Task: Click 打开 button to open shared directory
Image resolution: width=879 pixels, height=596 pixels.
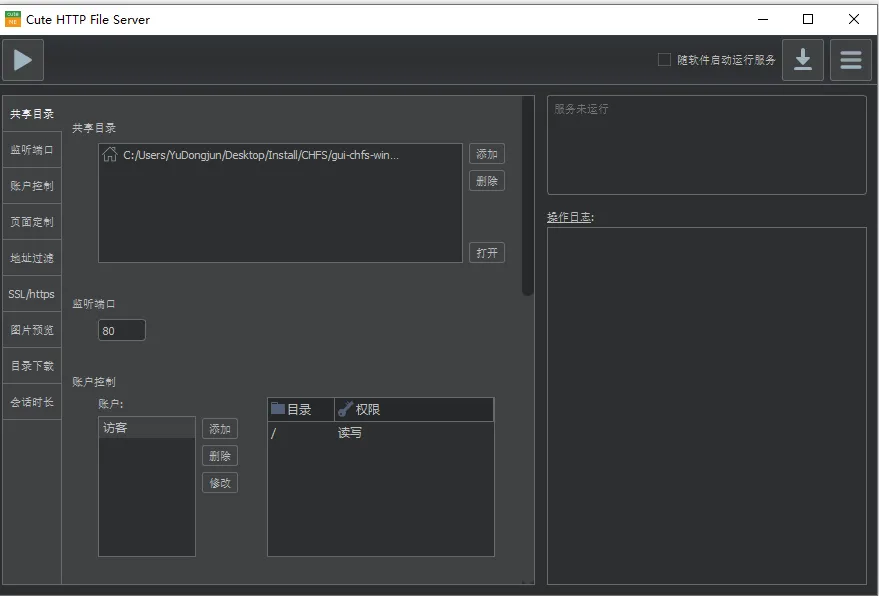Action: click(487, 253)
